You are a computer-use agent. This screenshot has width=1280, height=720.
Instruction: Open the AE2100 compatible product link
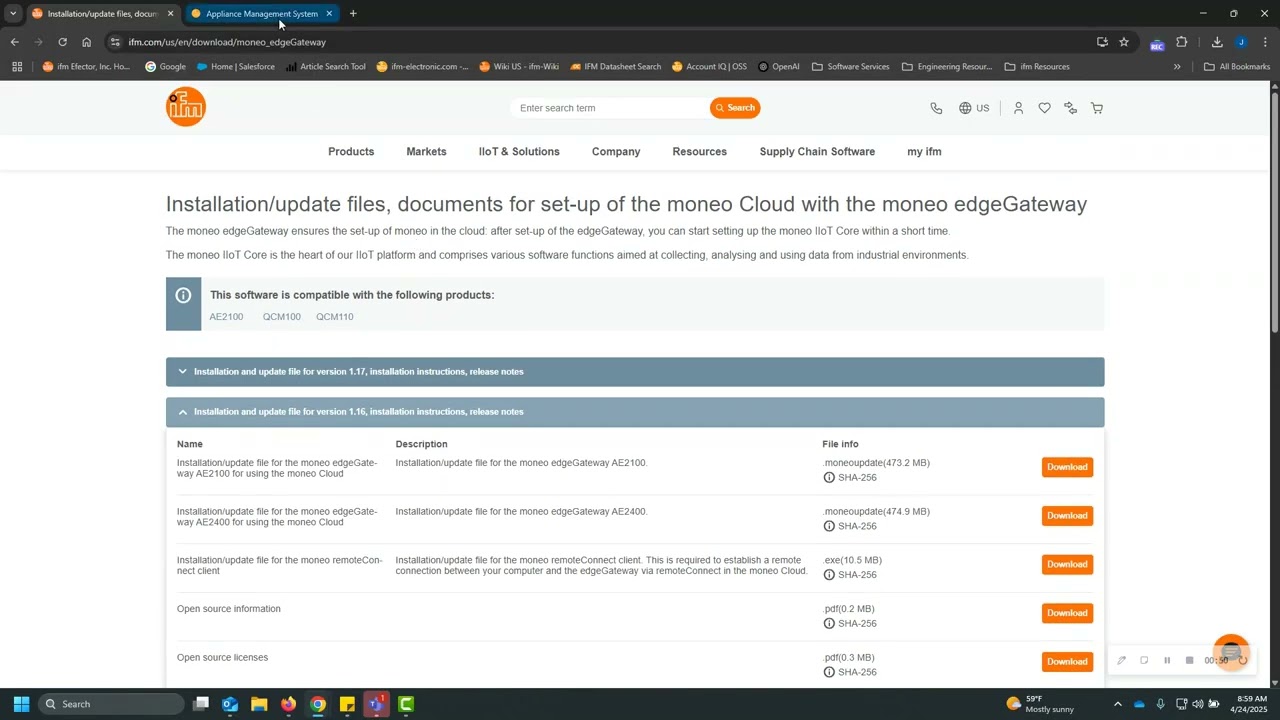(226, 317)
